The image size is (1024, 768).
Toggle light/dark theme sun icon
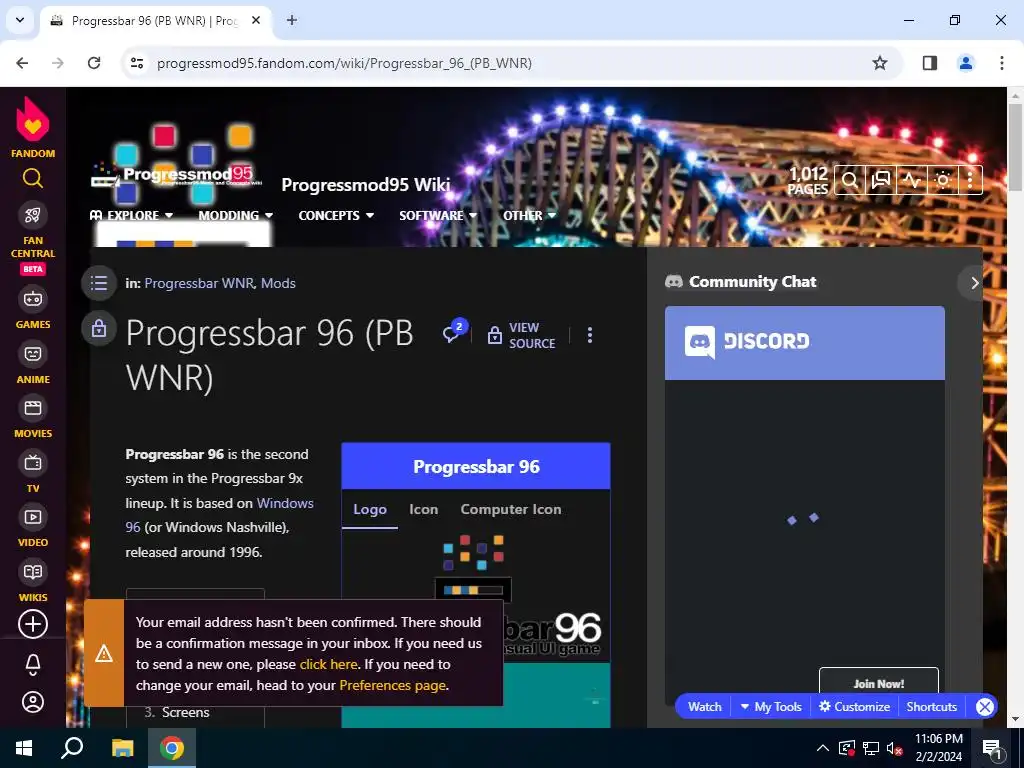click(x=943, y=180)
